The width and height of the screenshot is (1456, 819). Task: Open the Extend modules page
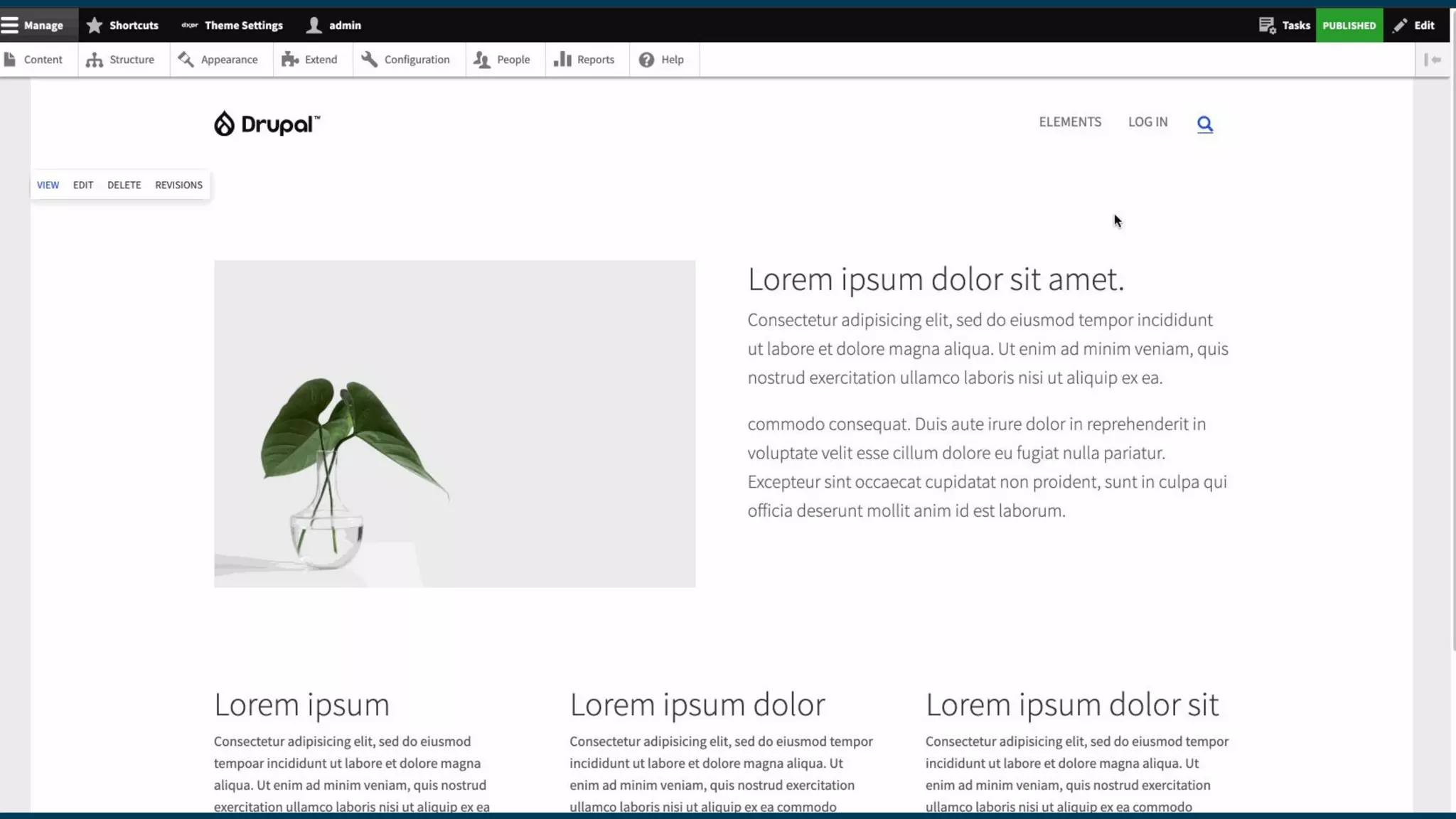click(310, 60)
